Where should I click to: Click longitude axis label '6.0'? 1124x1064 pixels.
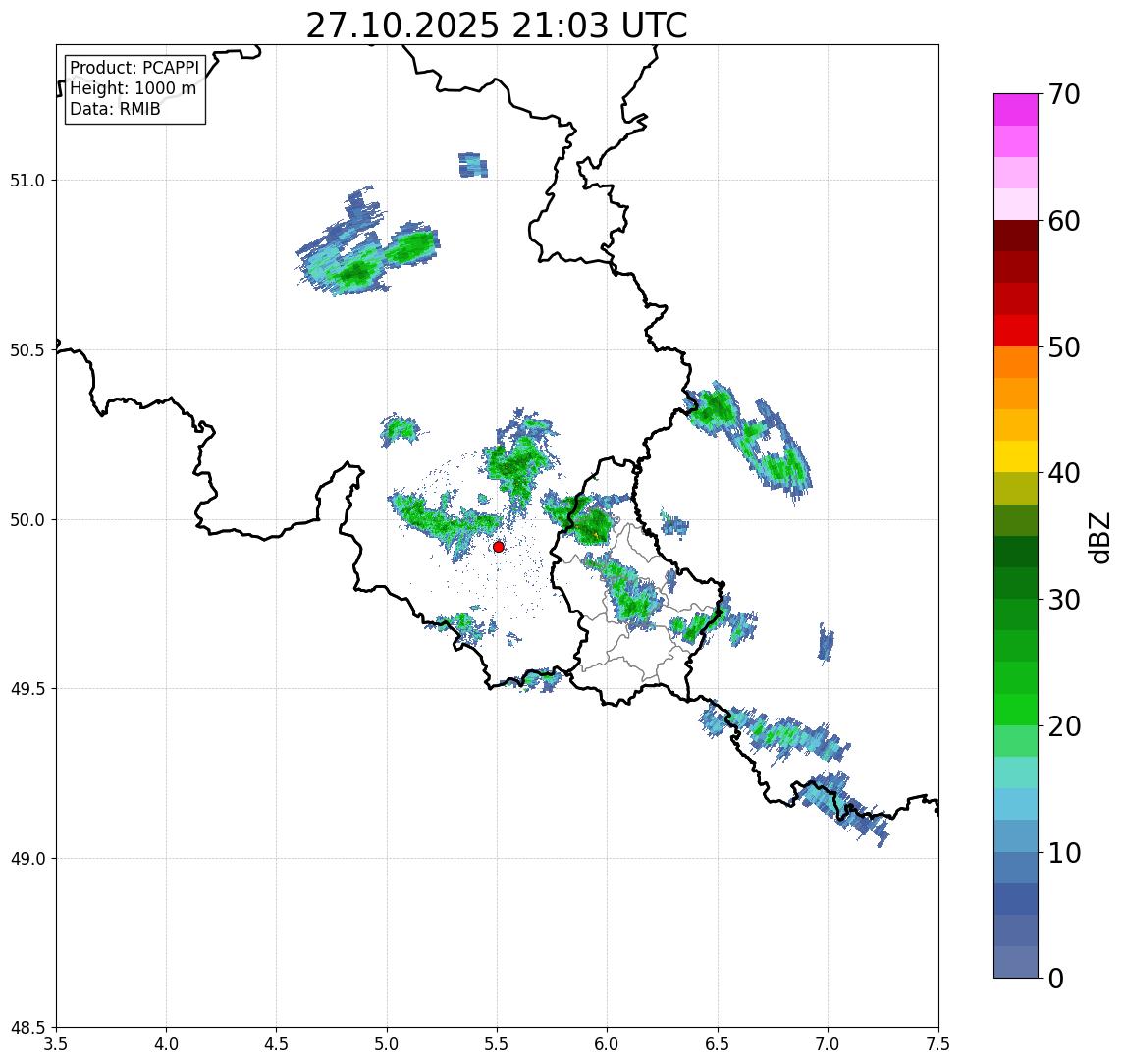click(608, 1044)
